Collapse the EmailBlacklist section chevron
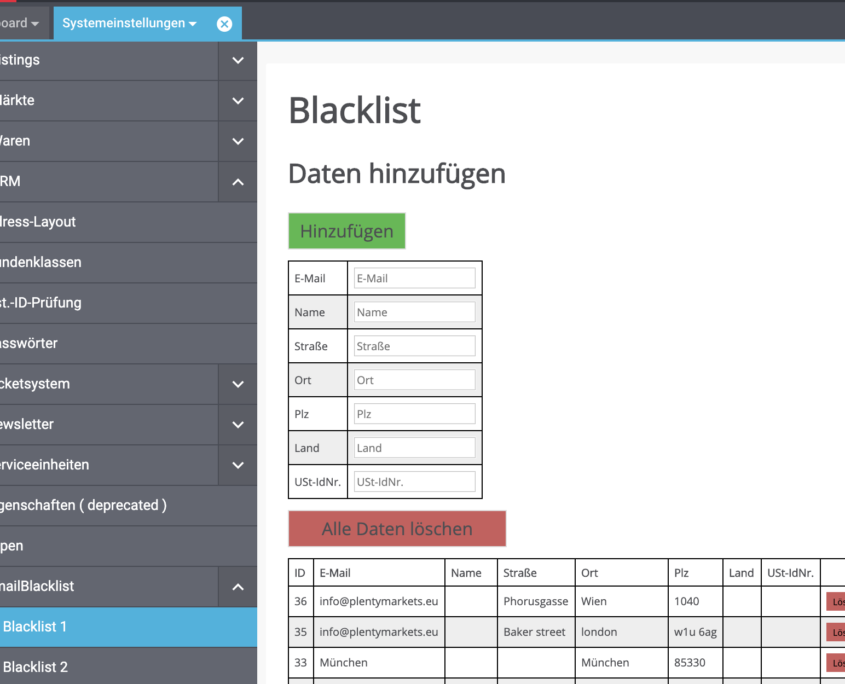Viewport: 845px width, 684px height. point(238,587)
